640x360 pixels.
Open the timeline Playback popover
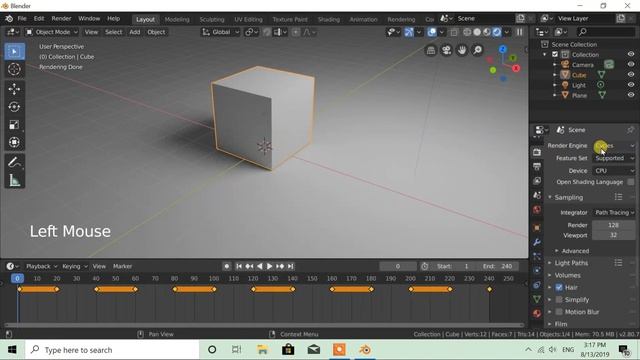[41, 266]
